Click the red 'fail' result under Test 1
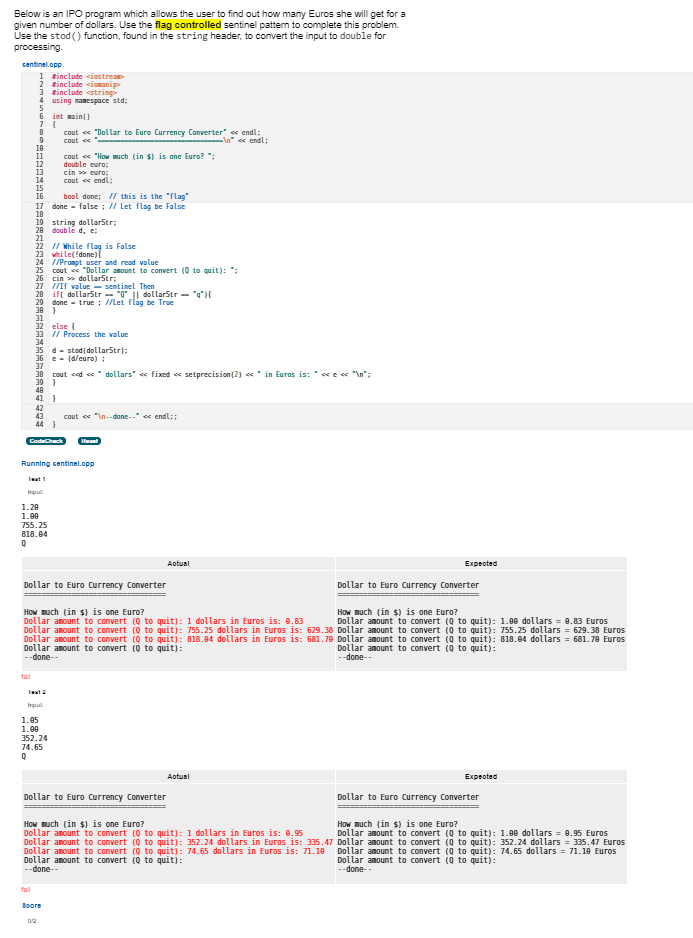693x938 pixels. click(26, 677)
